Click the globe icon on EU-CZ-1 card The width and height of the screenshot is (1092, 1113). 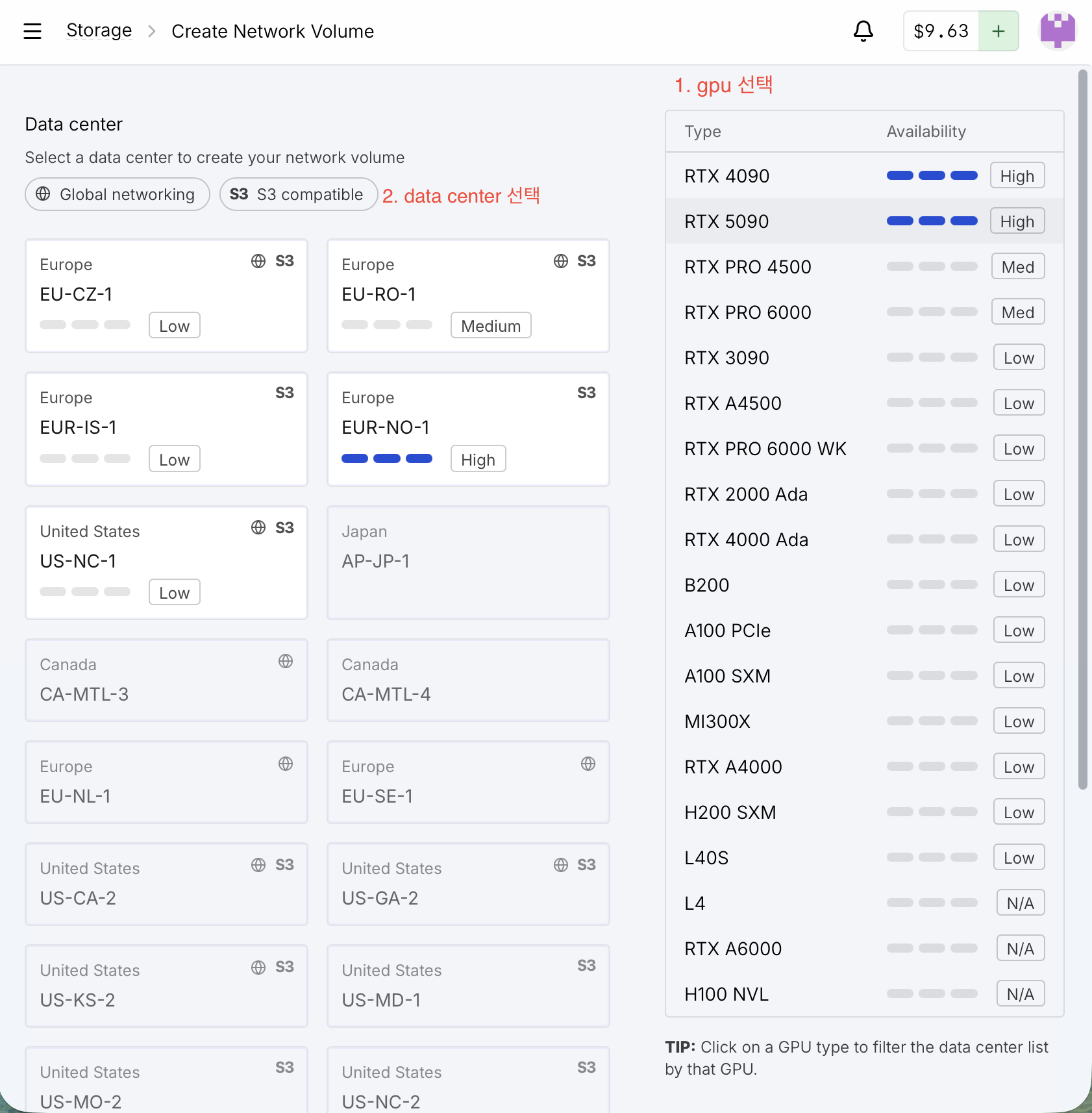click(x=258, y=261)
